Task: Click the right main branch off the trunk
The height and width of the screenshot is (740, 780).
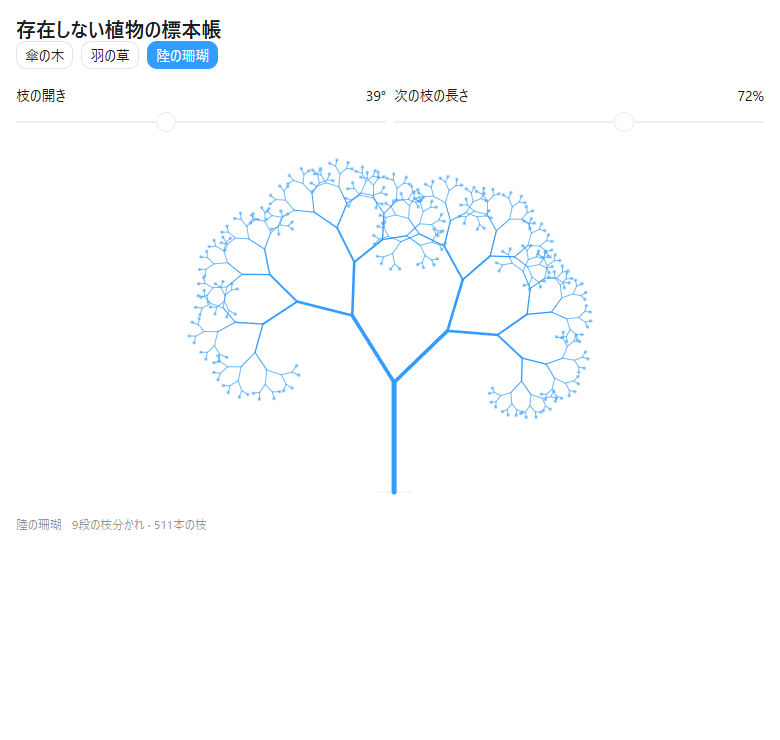Action: coord(421,356)
